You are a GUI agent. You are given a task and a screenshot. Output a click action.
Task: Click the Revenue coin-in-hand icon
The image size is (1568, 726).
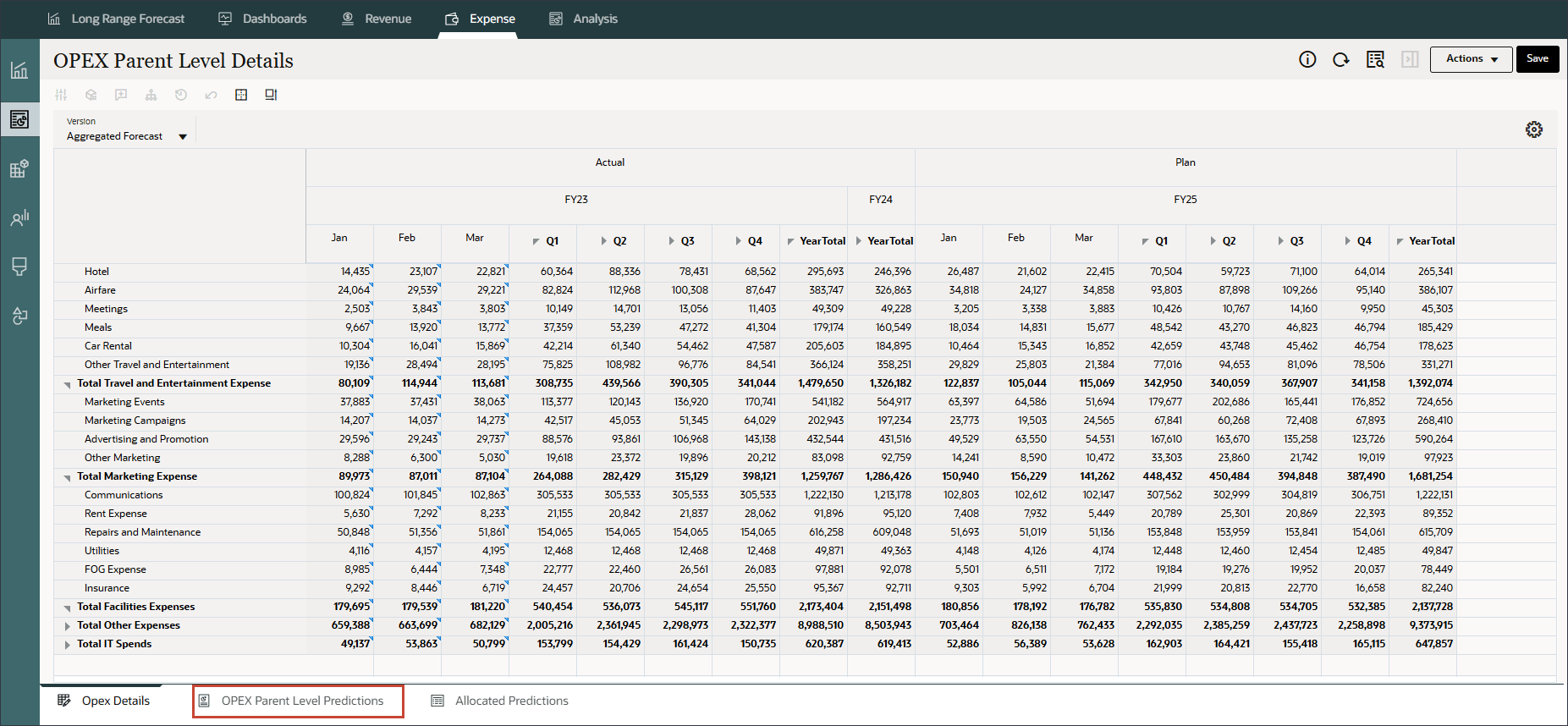[348, 19]
